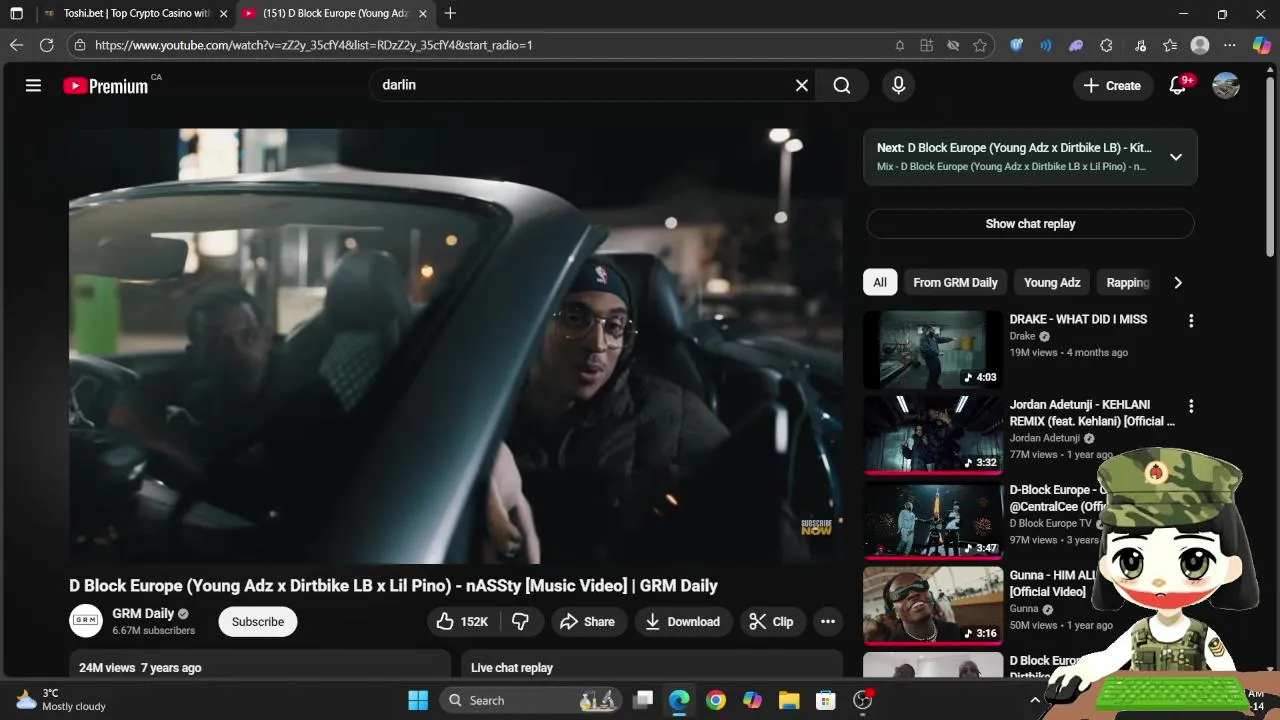
Task: Open YouTube notifications bell
Action: (1178, 86)
